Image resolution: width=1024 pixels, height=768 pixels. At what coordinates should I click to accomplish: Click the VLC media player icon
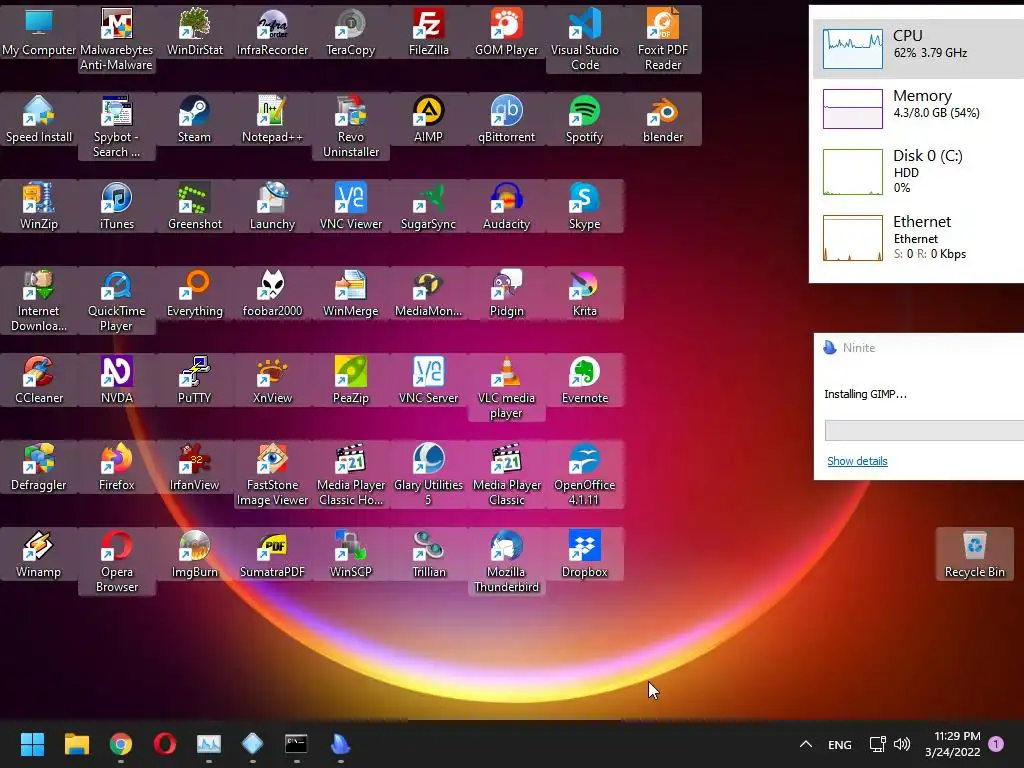506,387
